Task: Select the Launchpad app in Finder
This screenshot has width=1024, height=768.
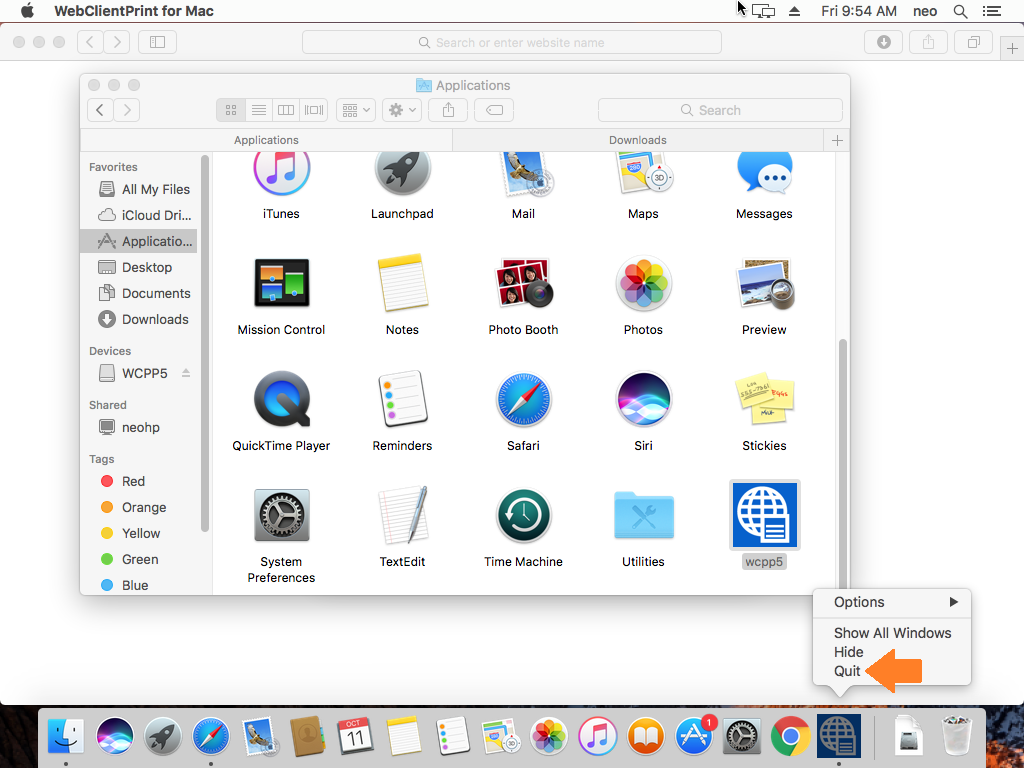Action: pyautogui.click(x=402, y=172)
